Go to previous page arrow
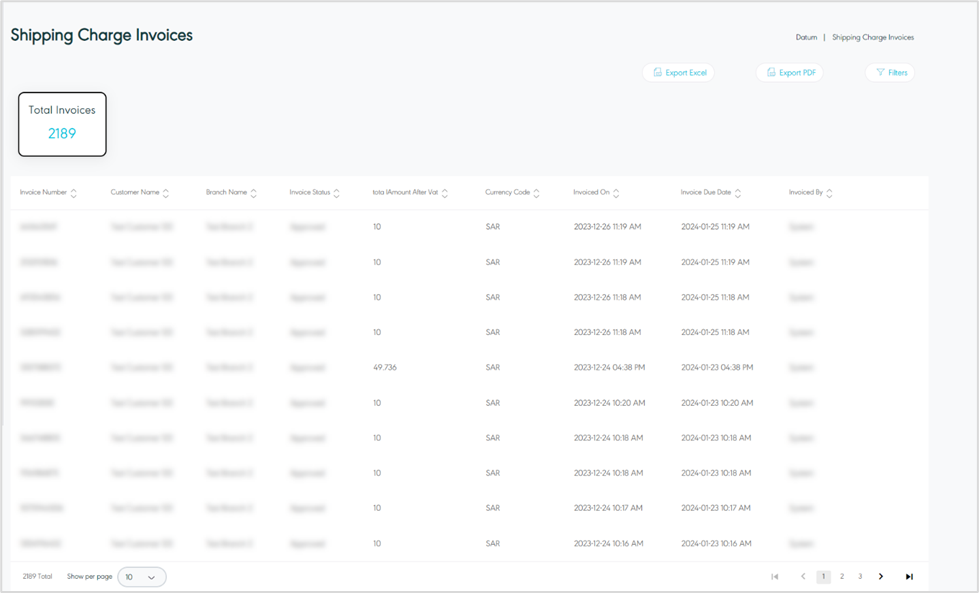979x593 pixels. point(802,577)
